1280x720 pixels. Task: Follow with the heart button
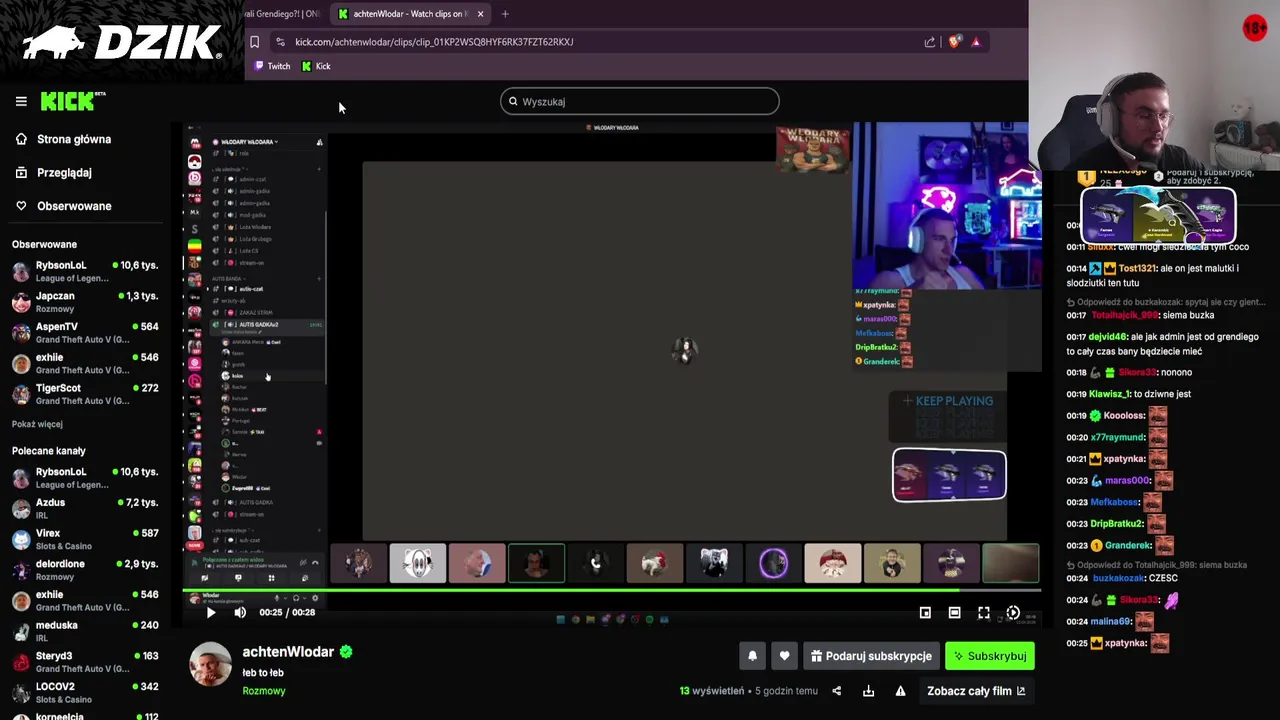(x=784, y=656)
